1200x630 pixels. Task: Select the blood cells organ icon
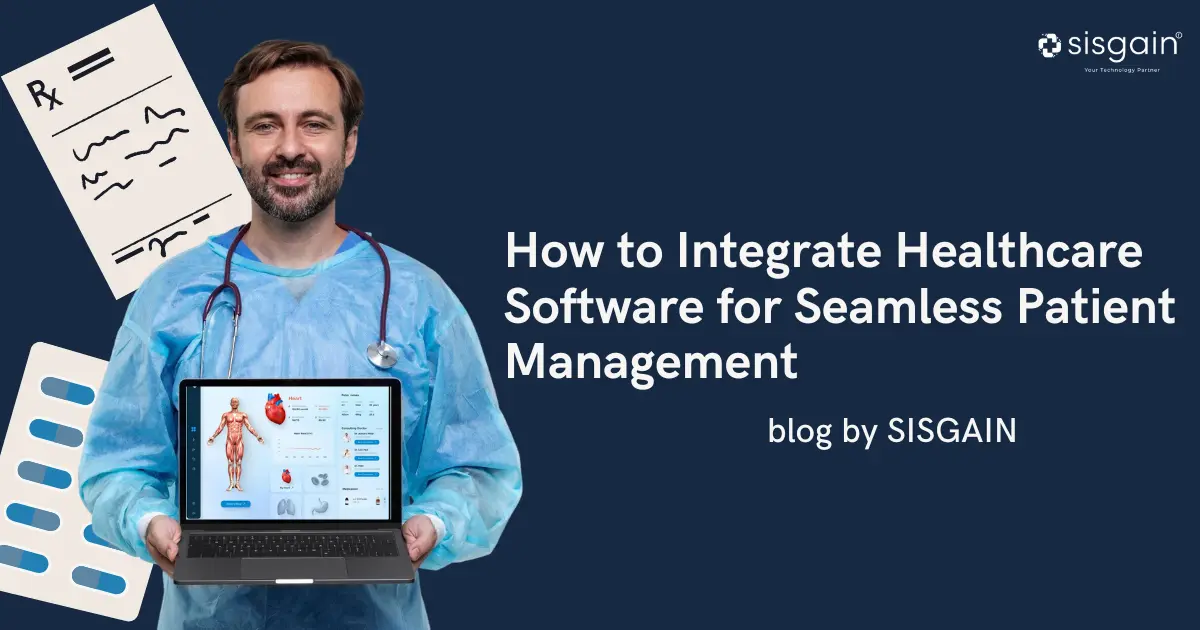(321, 478)
